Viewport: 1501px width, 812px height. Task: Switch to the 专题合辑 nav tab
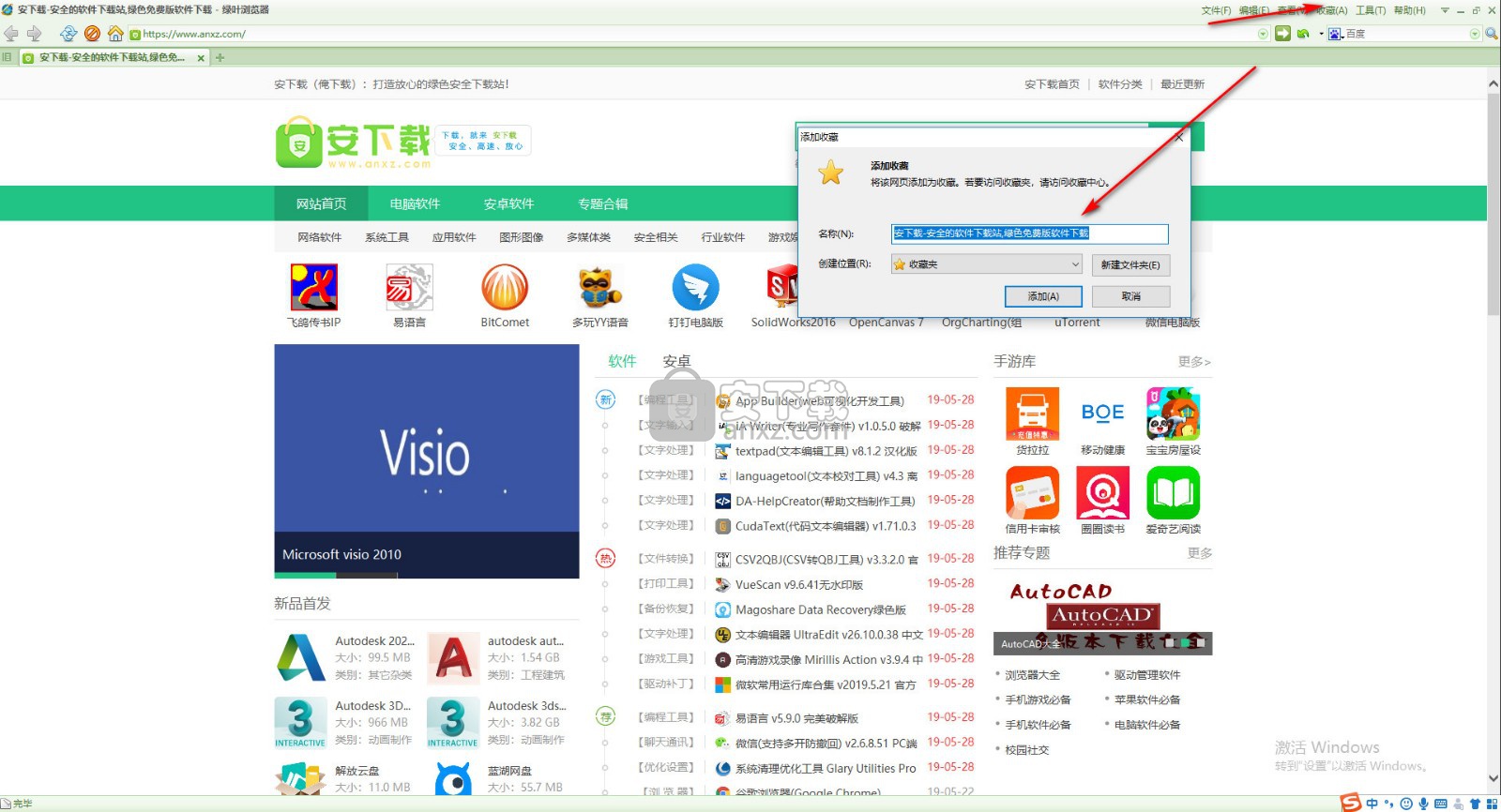point(602,203)
